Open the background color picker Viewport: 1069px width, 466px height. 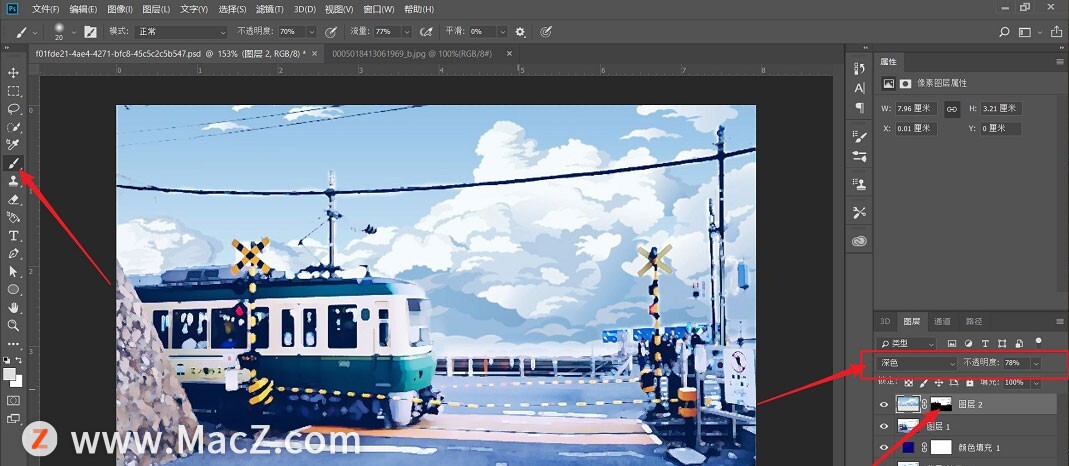click(18, 382)
